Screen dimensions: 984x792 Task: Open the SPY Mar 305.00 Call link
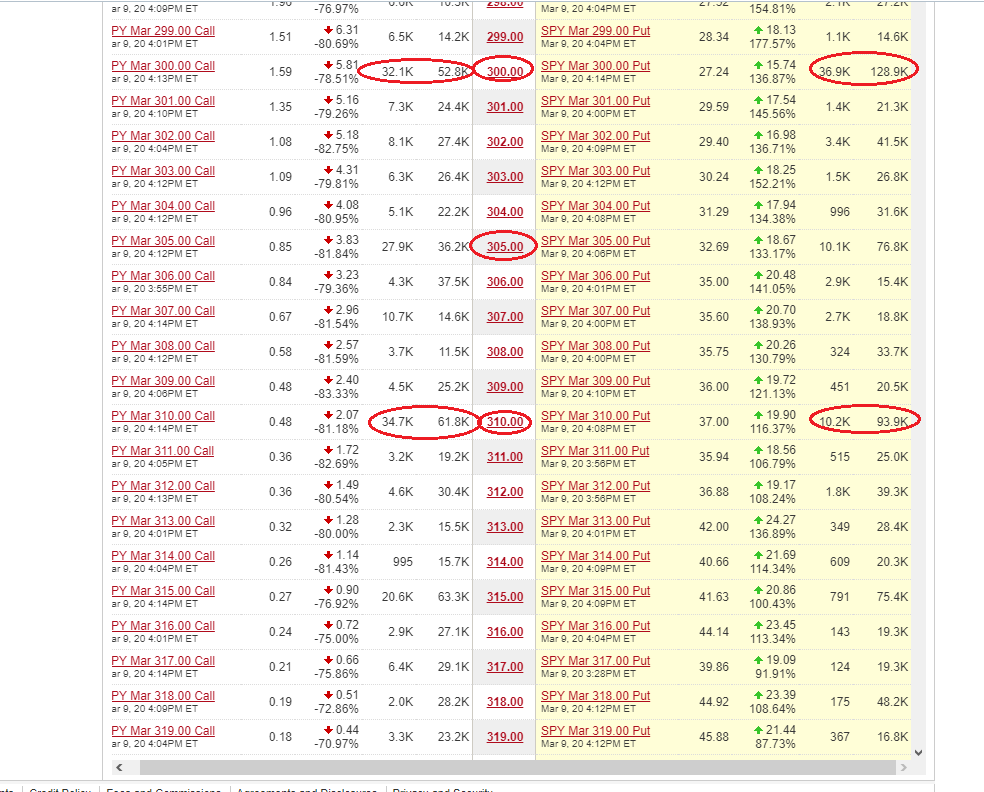163,241
